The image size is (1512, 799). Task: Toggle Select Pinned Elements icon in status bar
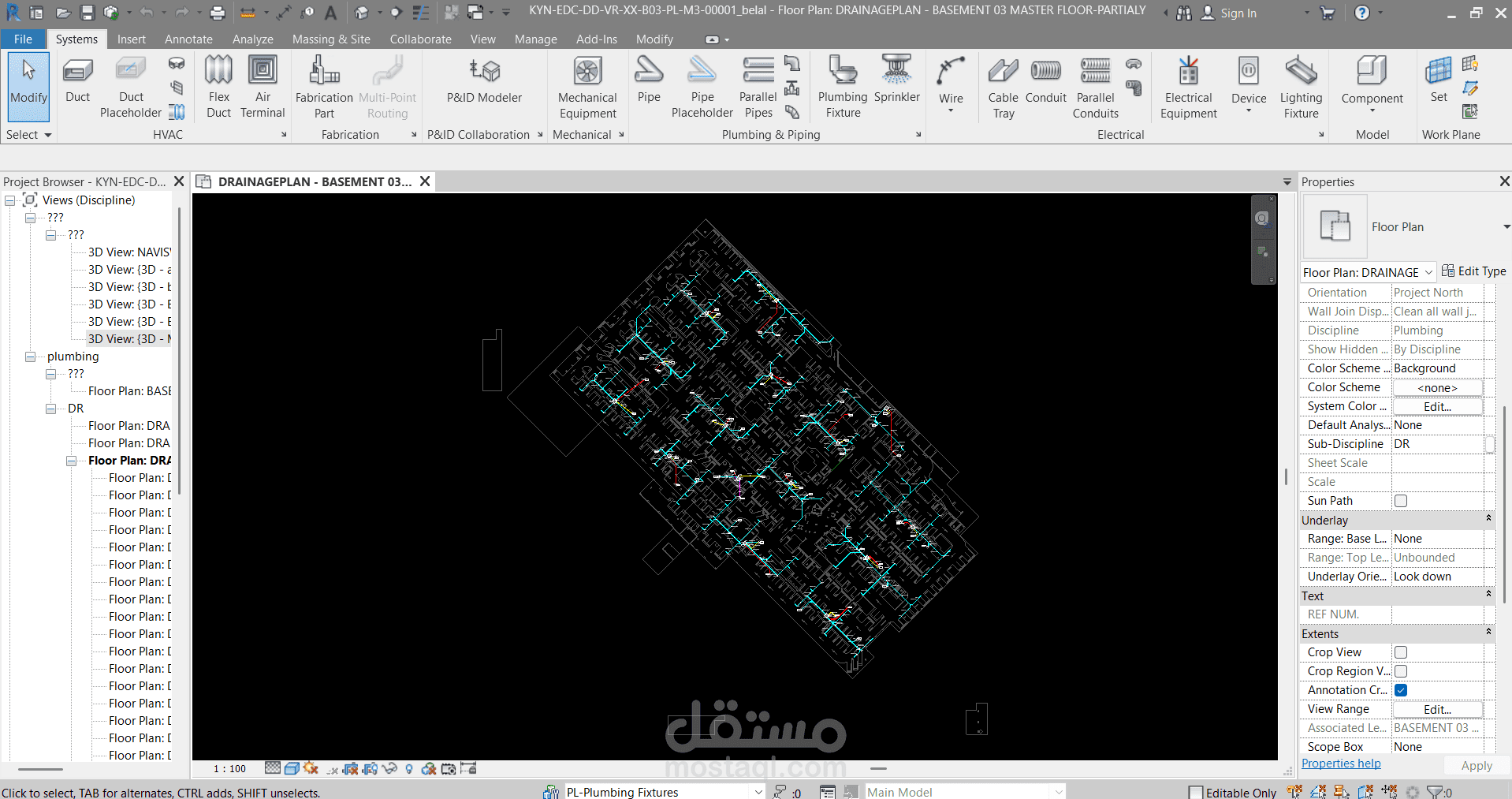click(x=1340, y=791)
